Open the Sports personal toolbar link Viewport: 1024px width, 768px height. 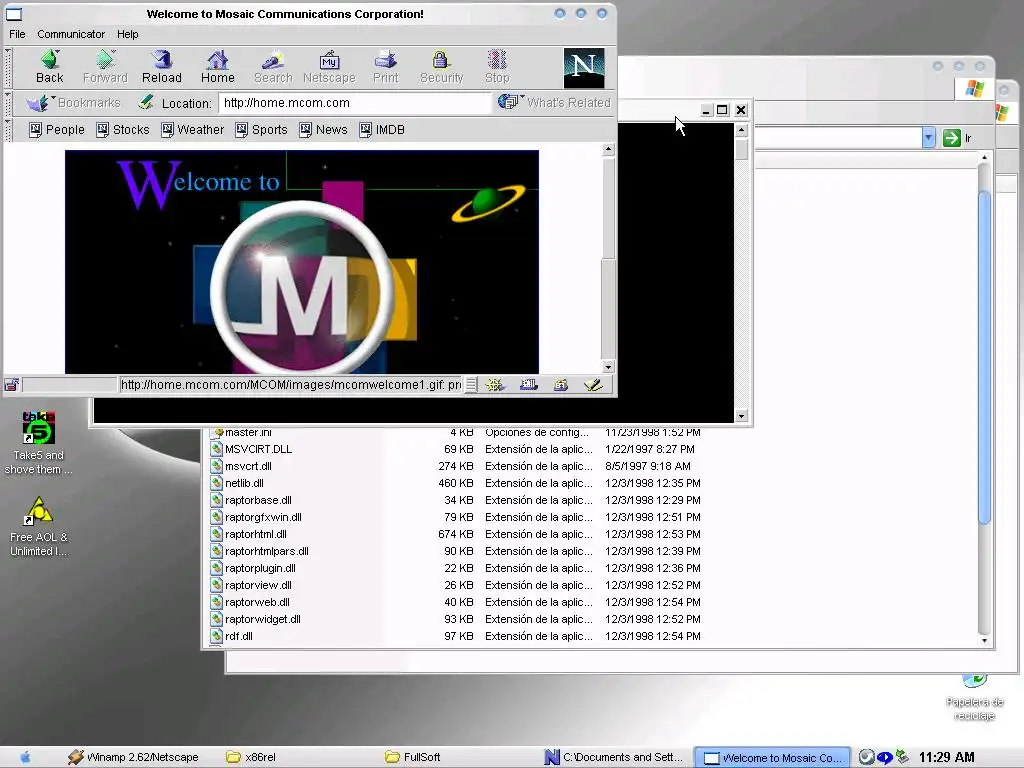tap(261, 130)
